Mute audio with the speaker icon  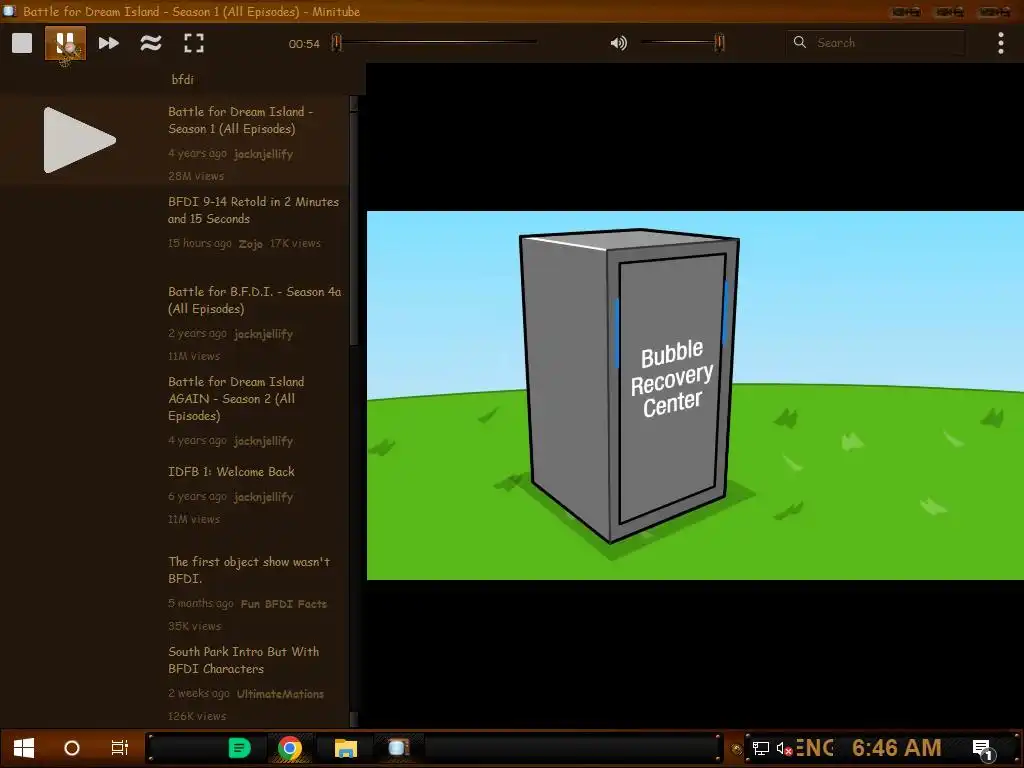(x=618, y=43)
